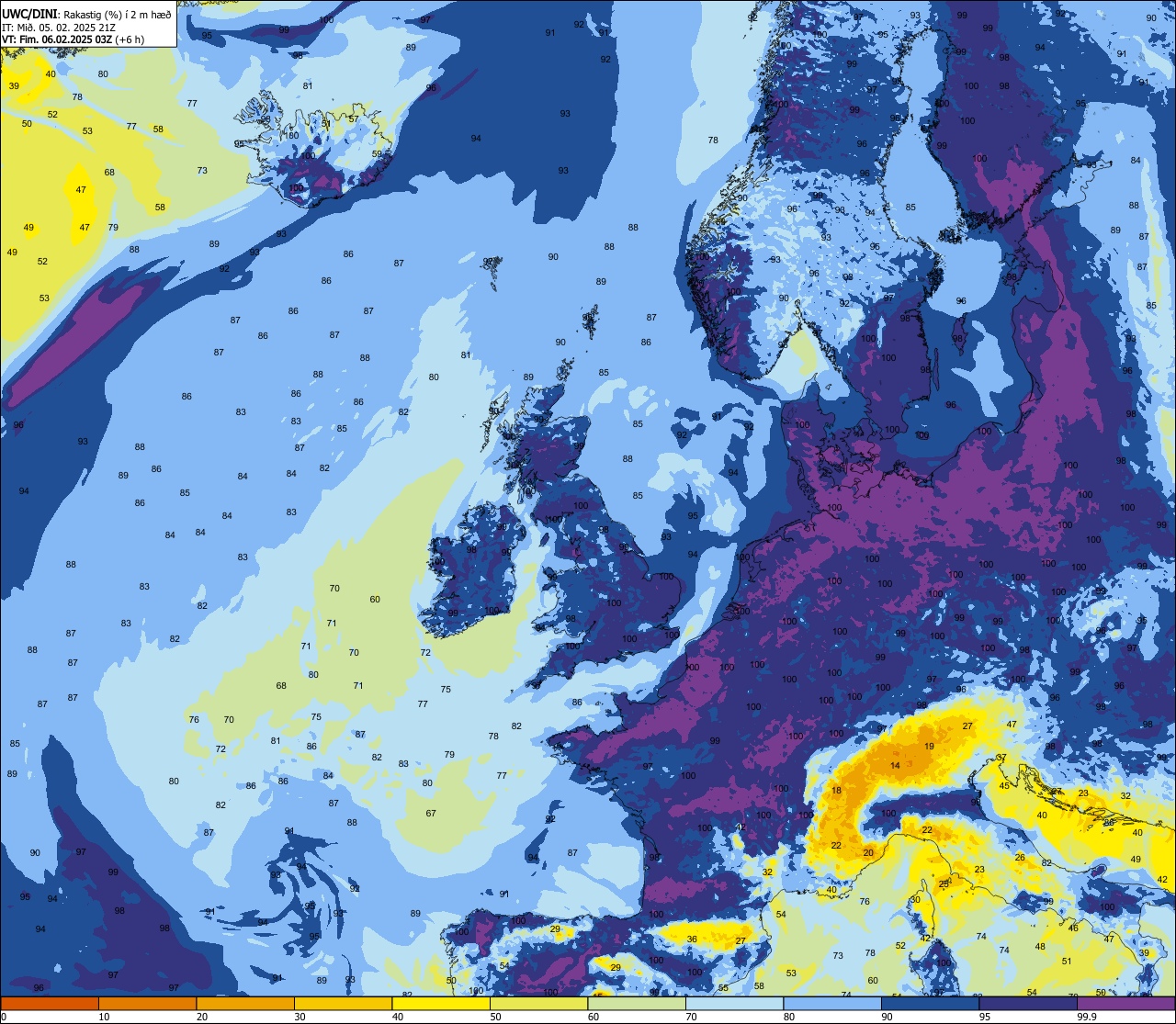This screenshot has height=1024, width=1176.
Task: Click the 0–10% dark orange legend segment
Action: (x=50, y=1003)
